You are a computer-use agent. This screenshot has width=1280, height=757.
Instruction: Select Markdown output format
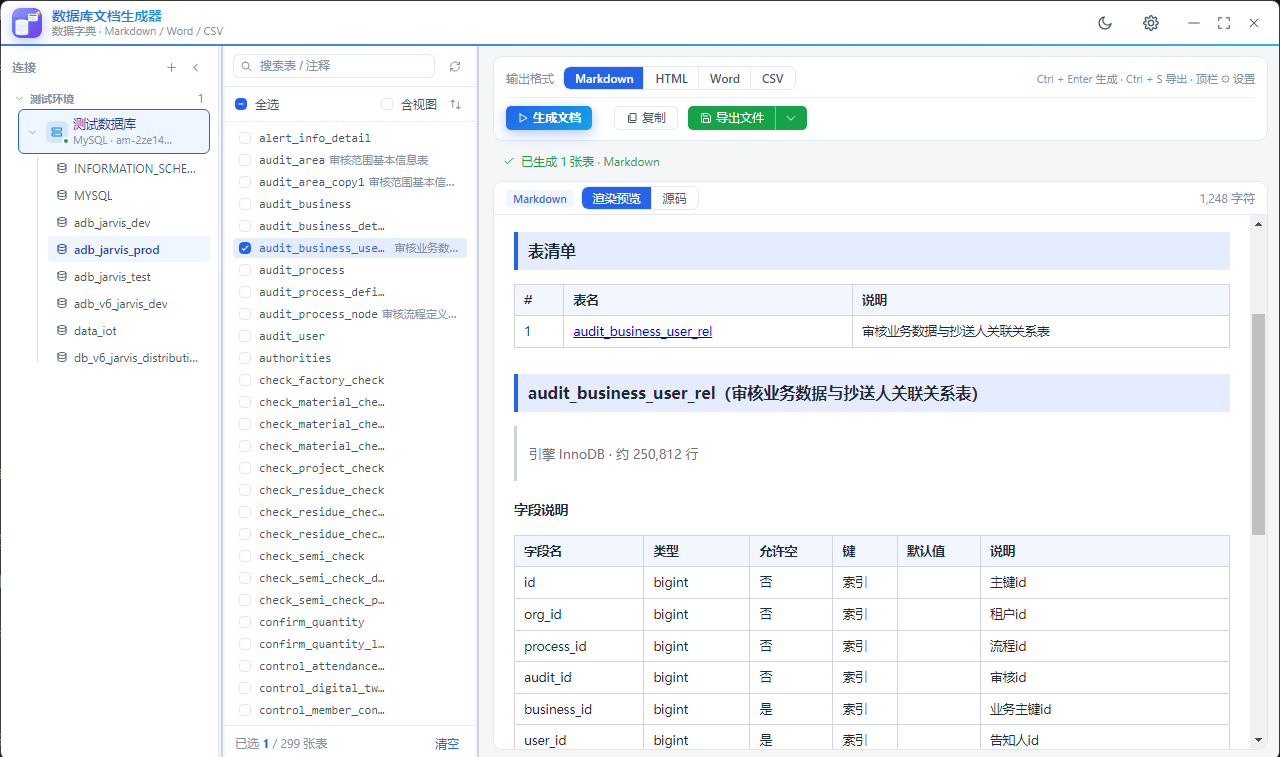pos(604,79)
